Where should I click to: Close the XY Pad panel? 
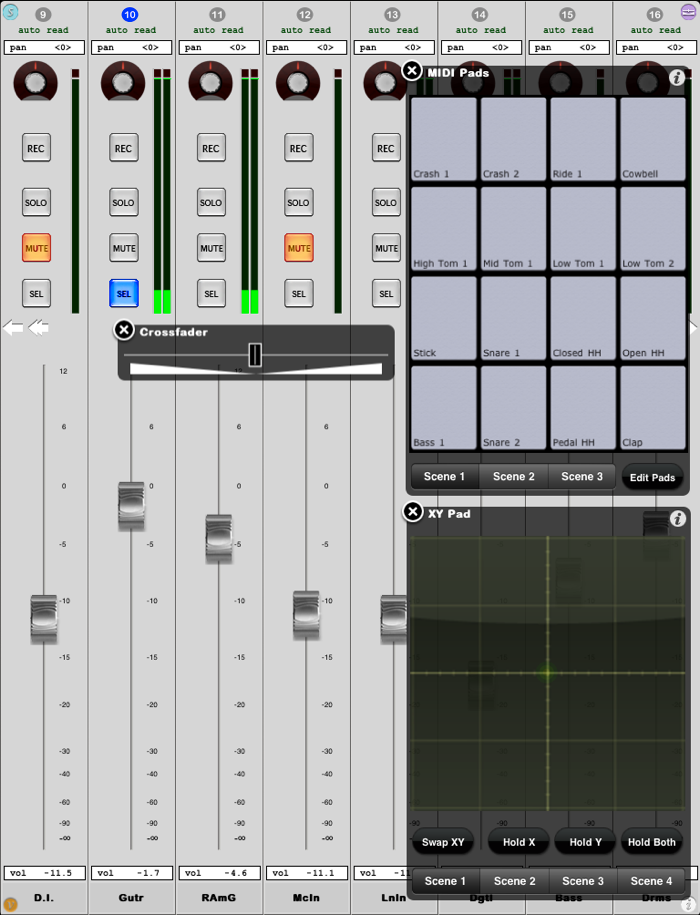coord(412,512)
